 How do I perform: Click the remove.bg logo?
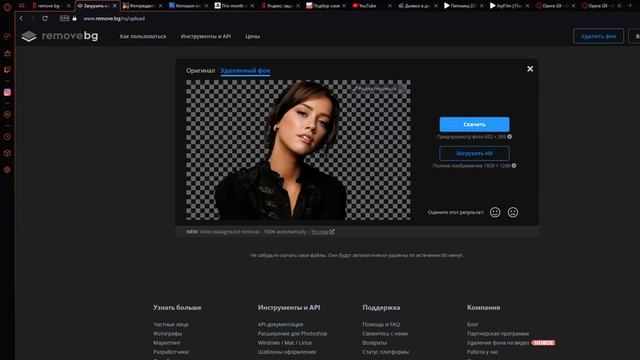(60, 36)
